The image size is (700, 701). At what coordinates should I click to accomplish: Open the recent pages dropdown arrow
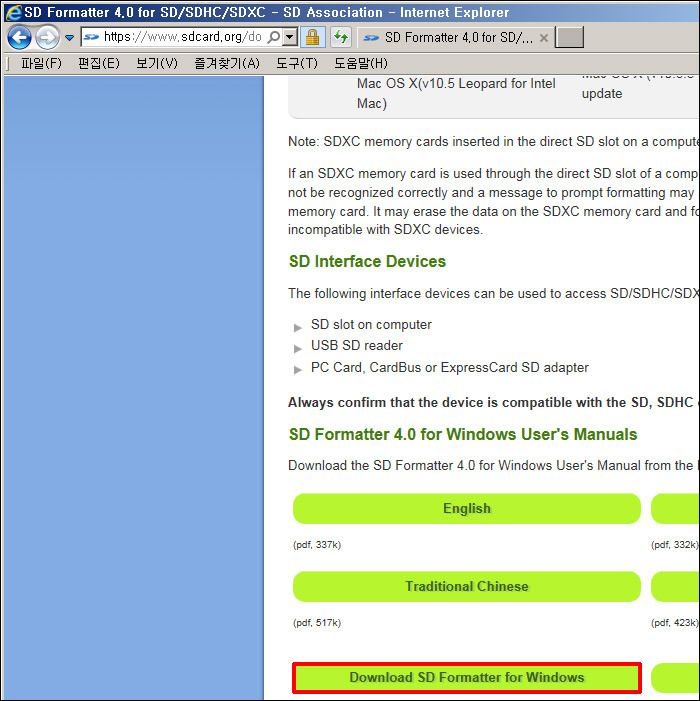click(69, 38)
